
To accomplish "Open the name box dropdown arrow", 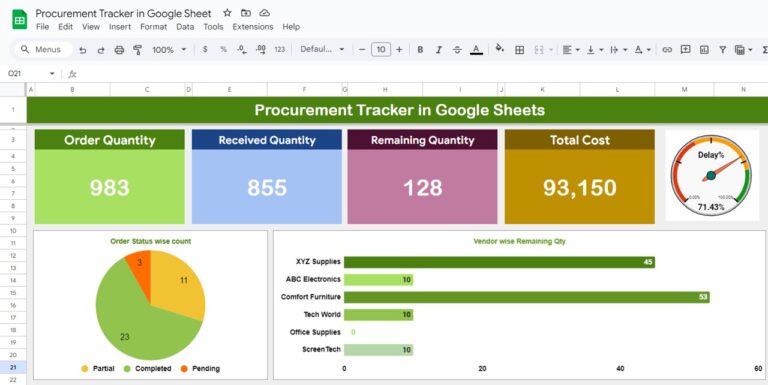I will pyautogui.click(x=52, y=74).
